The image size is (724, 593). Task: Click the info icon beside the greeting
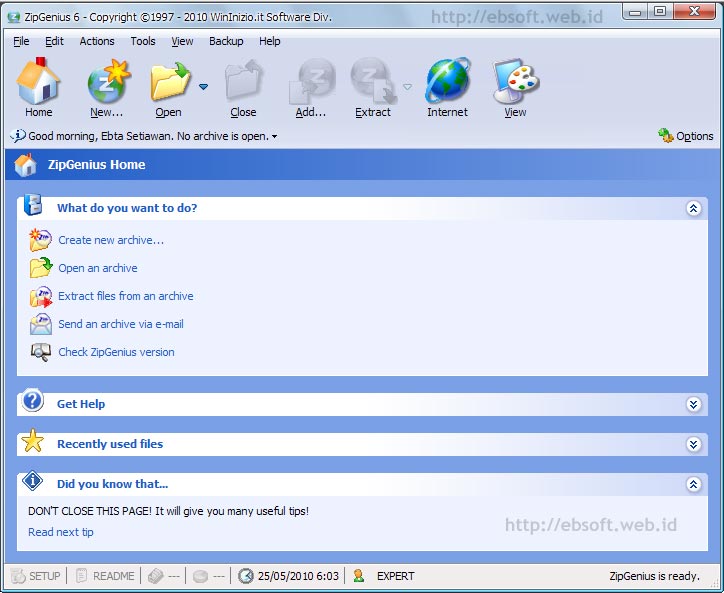[x=18, y=136]
